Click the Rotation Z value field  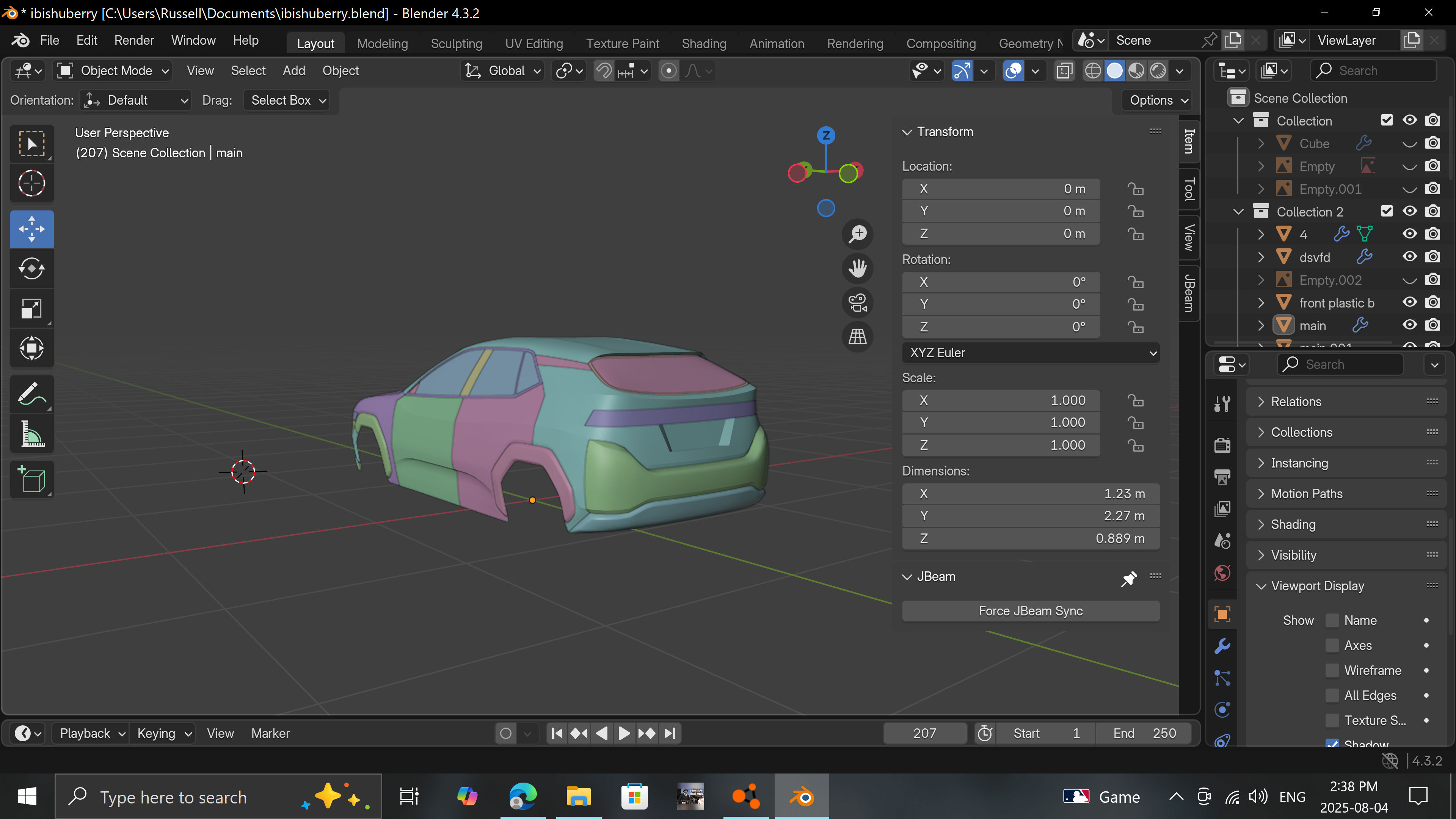pos(1001,327)
